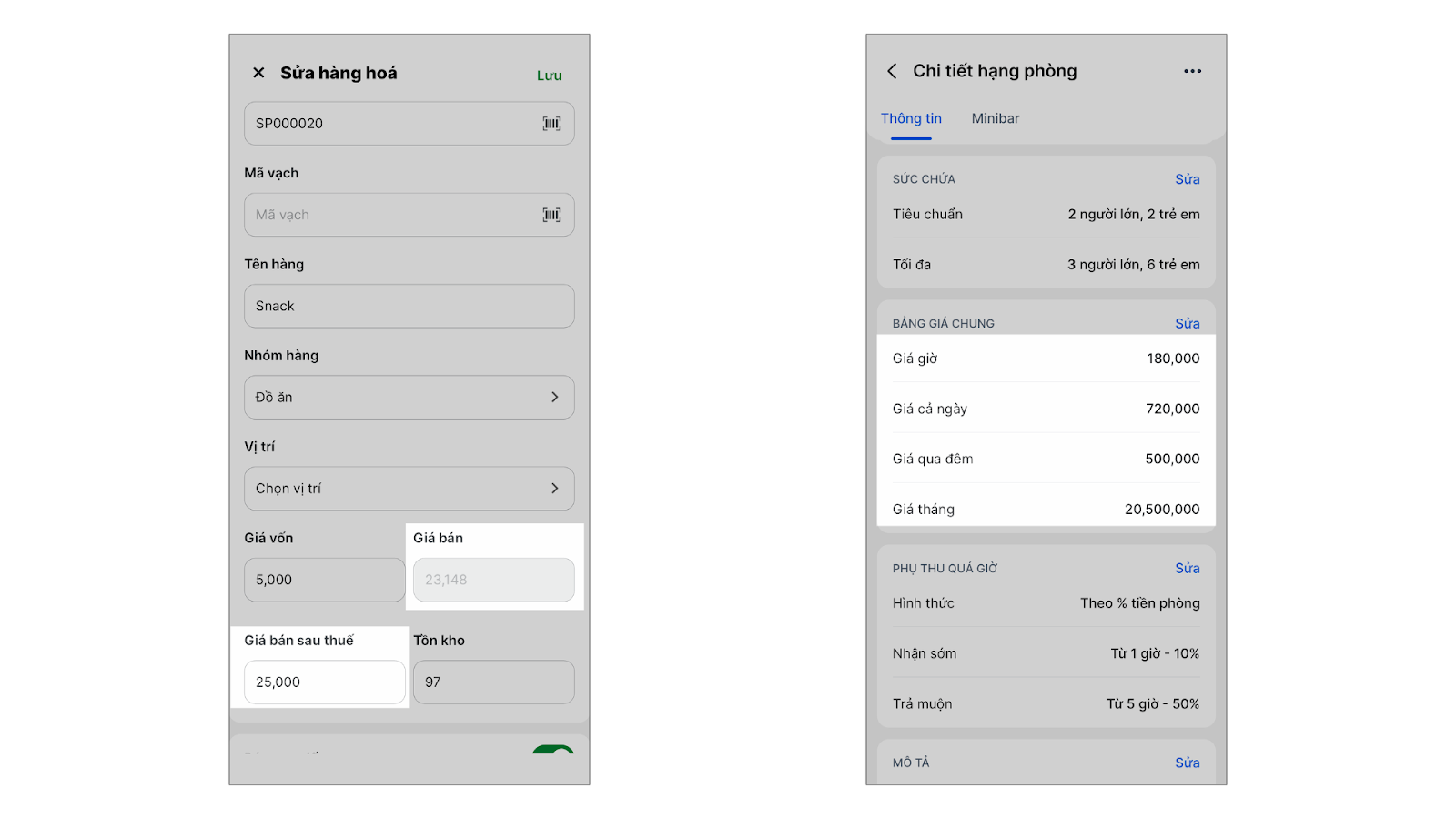Edit the Sức chứa section via Sửa
This screenshot has width=1456, height=819.
pos(1187,179)
